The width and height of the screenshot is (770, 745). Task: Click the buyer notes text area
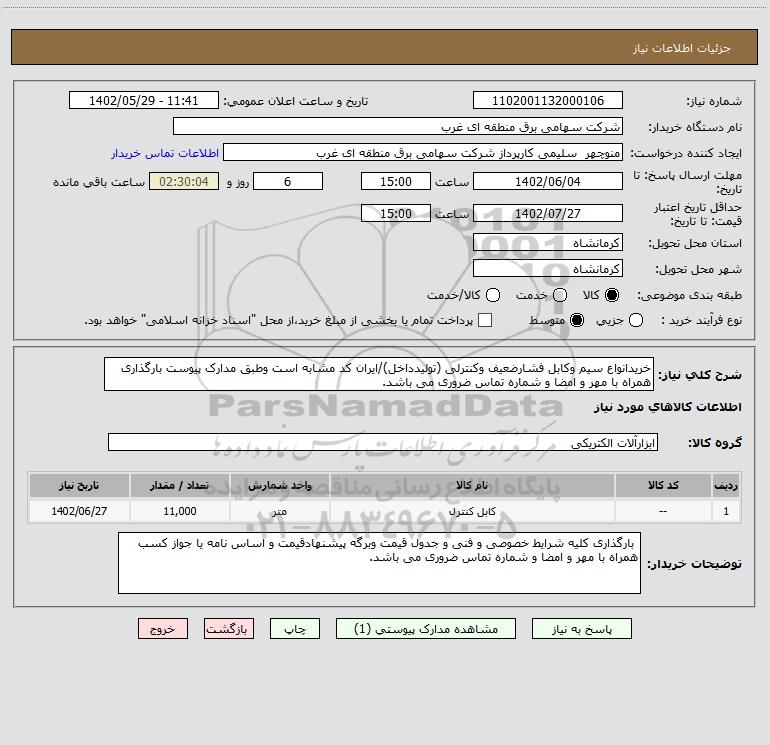(x=379, y=563)
